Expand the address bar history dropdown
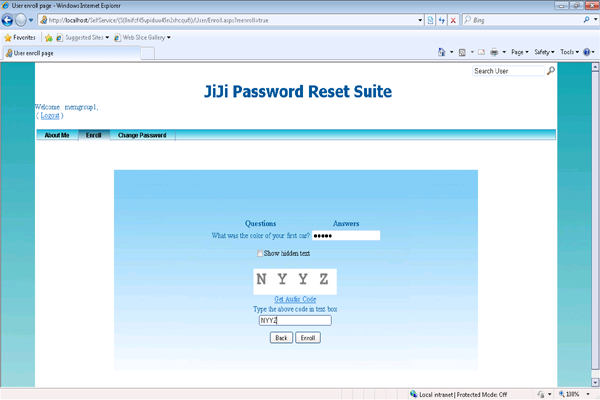Image resolution: width=600 pixels, height=400 pixels. click(420, 20)
